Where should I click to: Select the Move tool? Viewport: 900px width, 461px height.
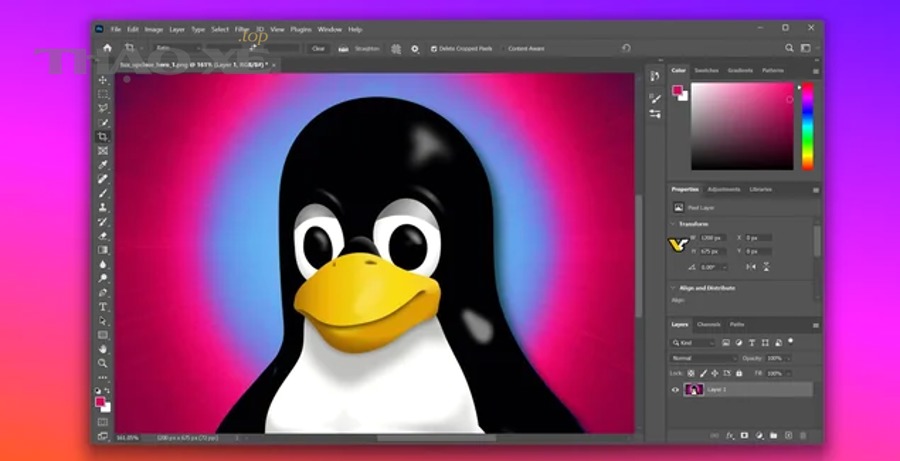tap(103, 80)
